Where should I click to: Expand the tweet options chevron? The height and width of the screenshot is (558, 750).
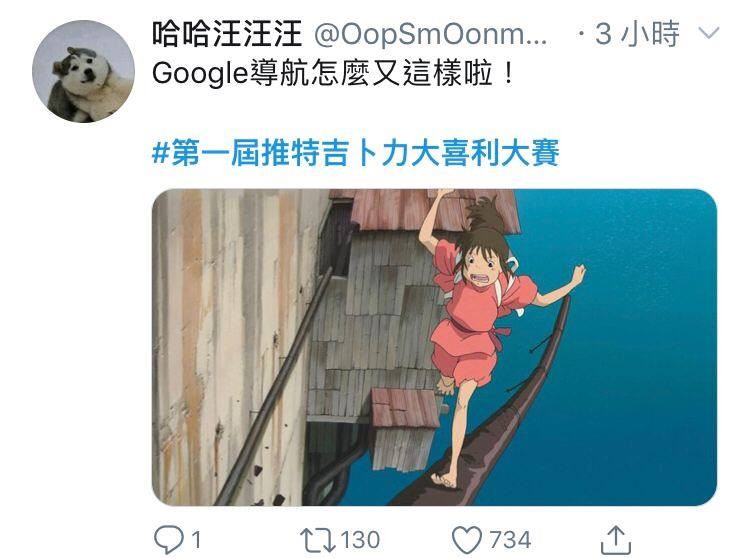(709, 33)
